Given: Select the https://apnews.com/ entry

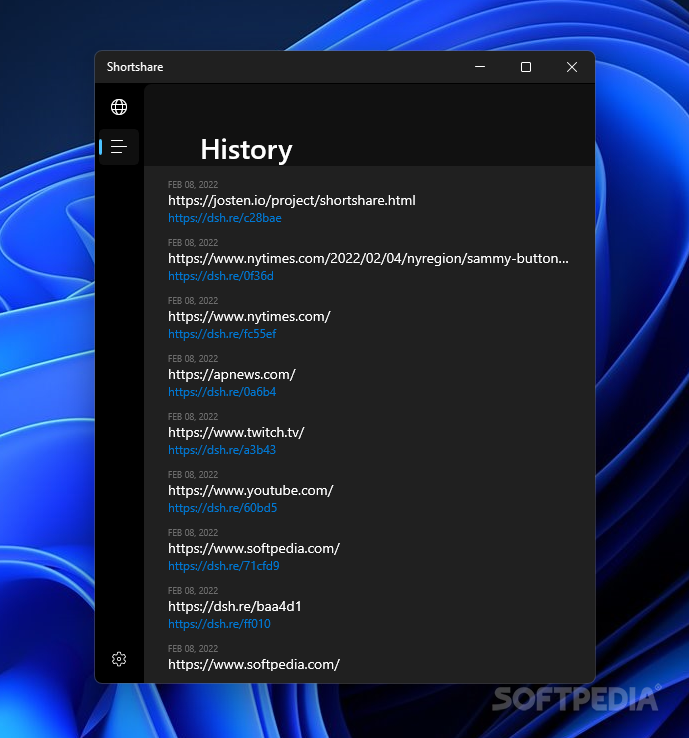Looking at the screenshot, I should (232, 374).
